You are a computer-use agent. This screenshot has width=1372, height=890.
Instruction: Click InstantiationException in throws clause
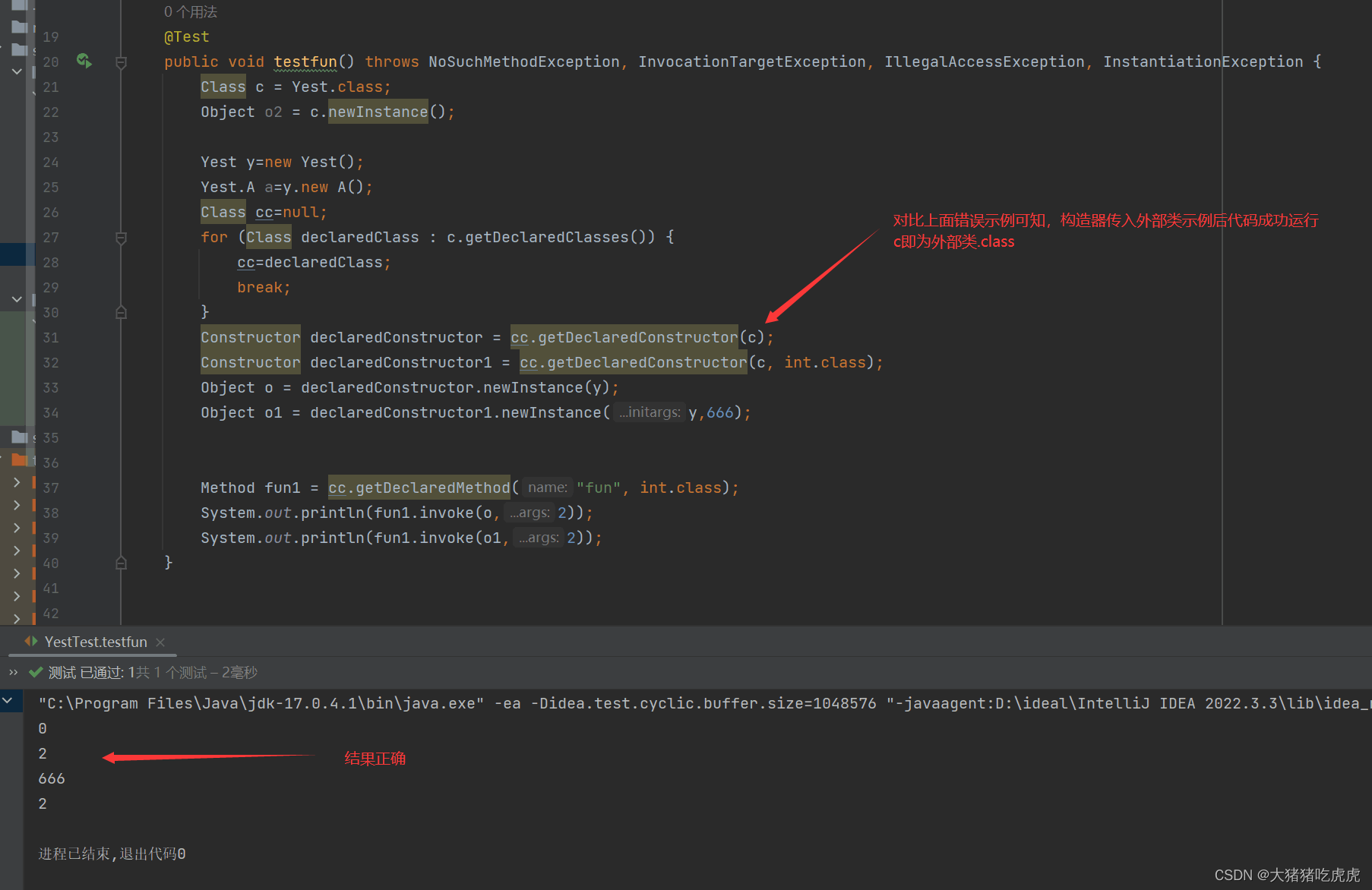point(1203,62)
